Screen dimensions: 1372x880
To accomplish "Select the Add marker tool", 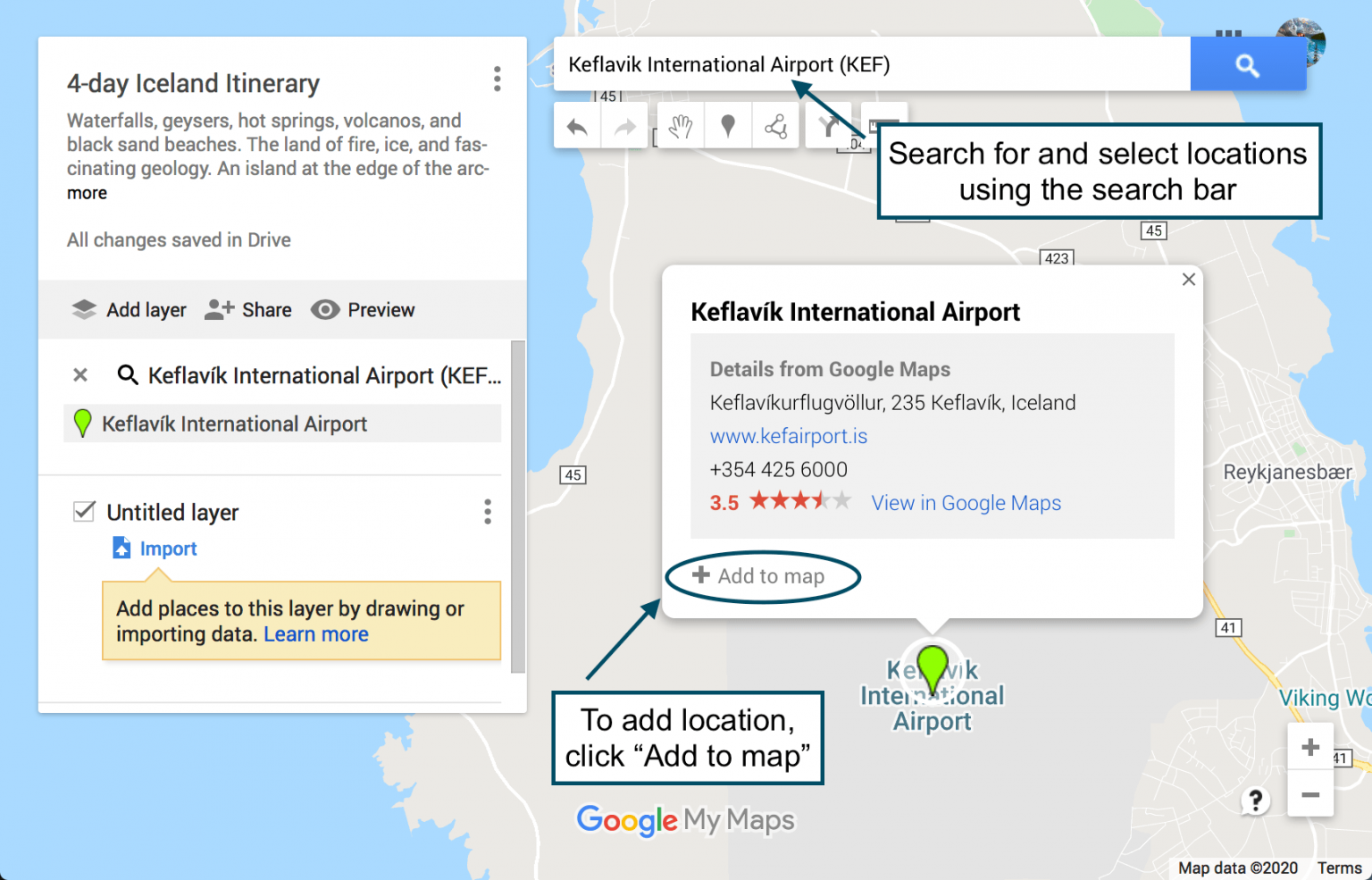I will tap(728, 125).
